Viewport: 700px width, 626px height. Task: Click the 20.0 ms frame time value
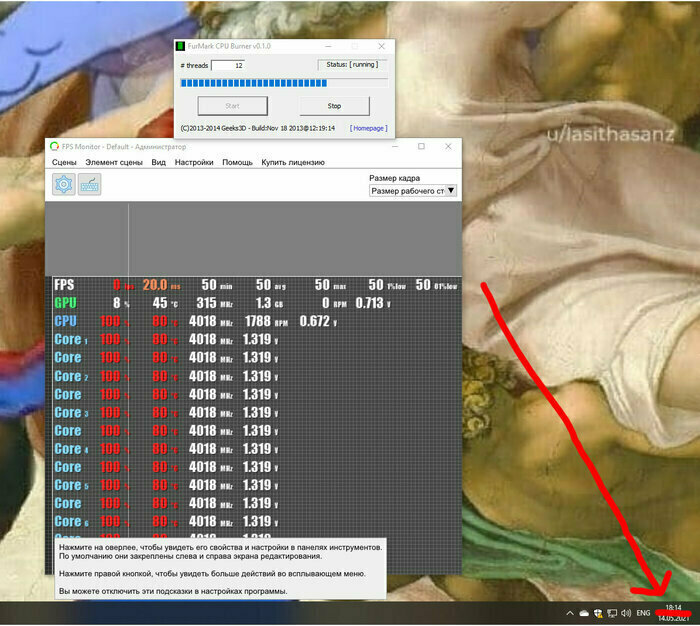[161, 285]
